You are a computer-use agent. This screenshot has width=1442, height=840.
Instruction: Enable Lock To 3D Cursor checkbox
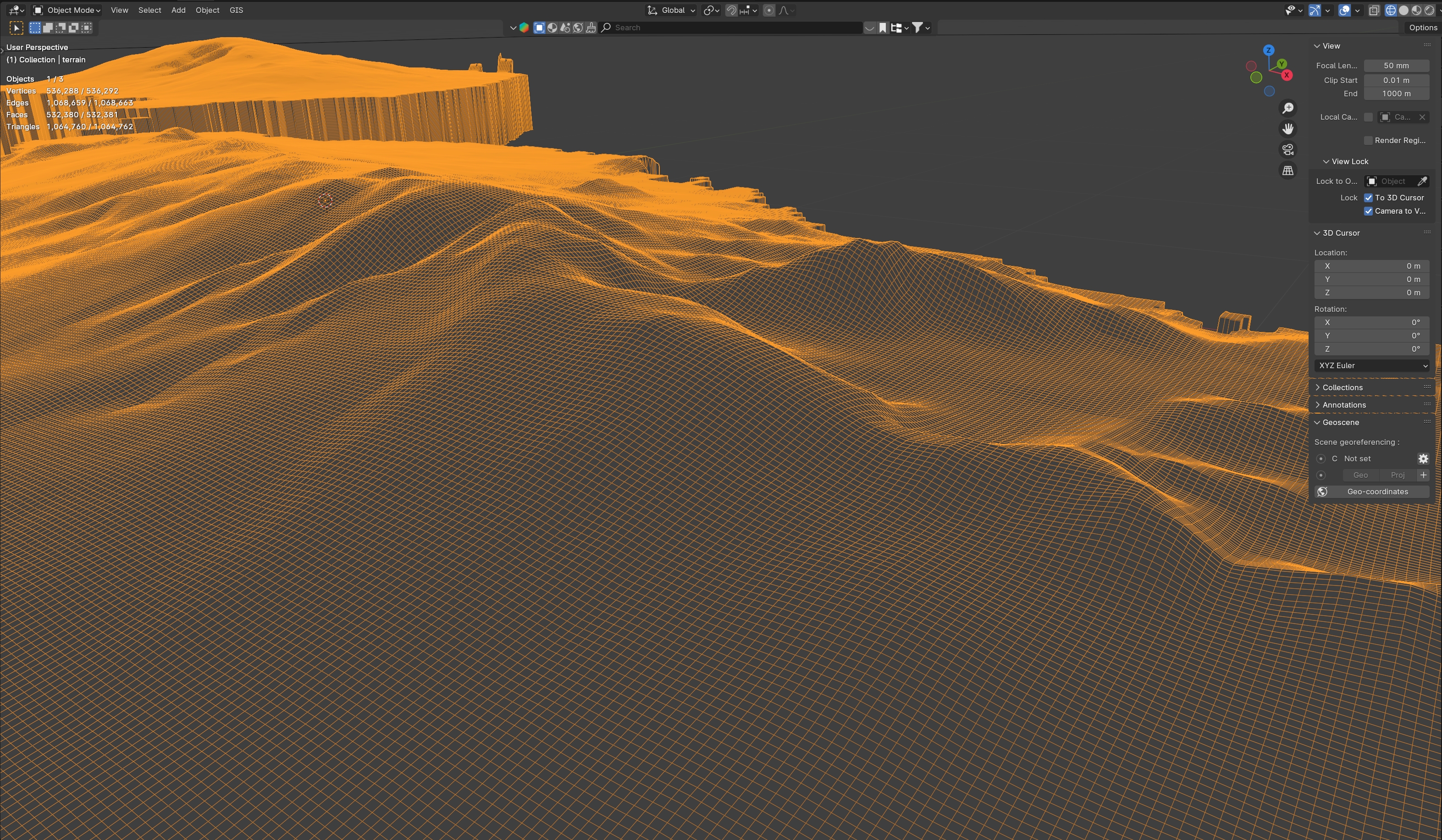1368,198
